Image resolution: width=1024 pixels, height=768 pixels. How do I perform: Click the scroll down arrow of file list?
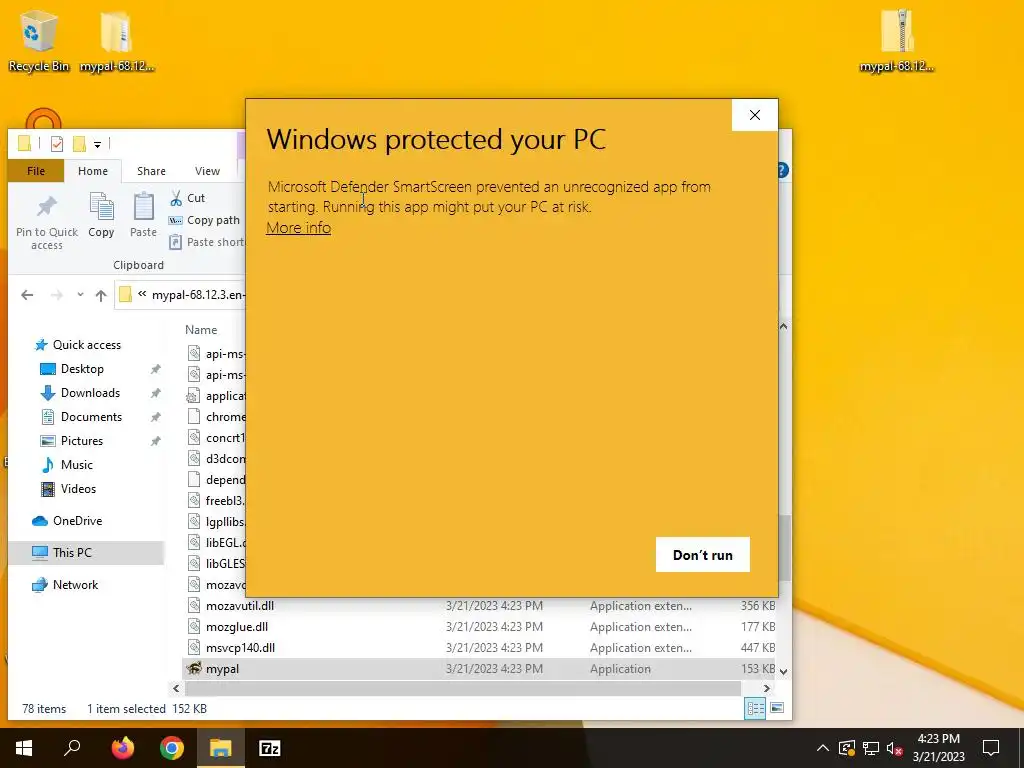click(x=784, y=671)
